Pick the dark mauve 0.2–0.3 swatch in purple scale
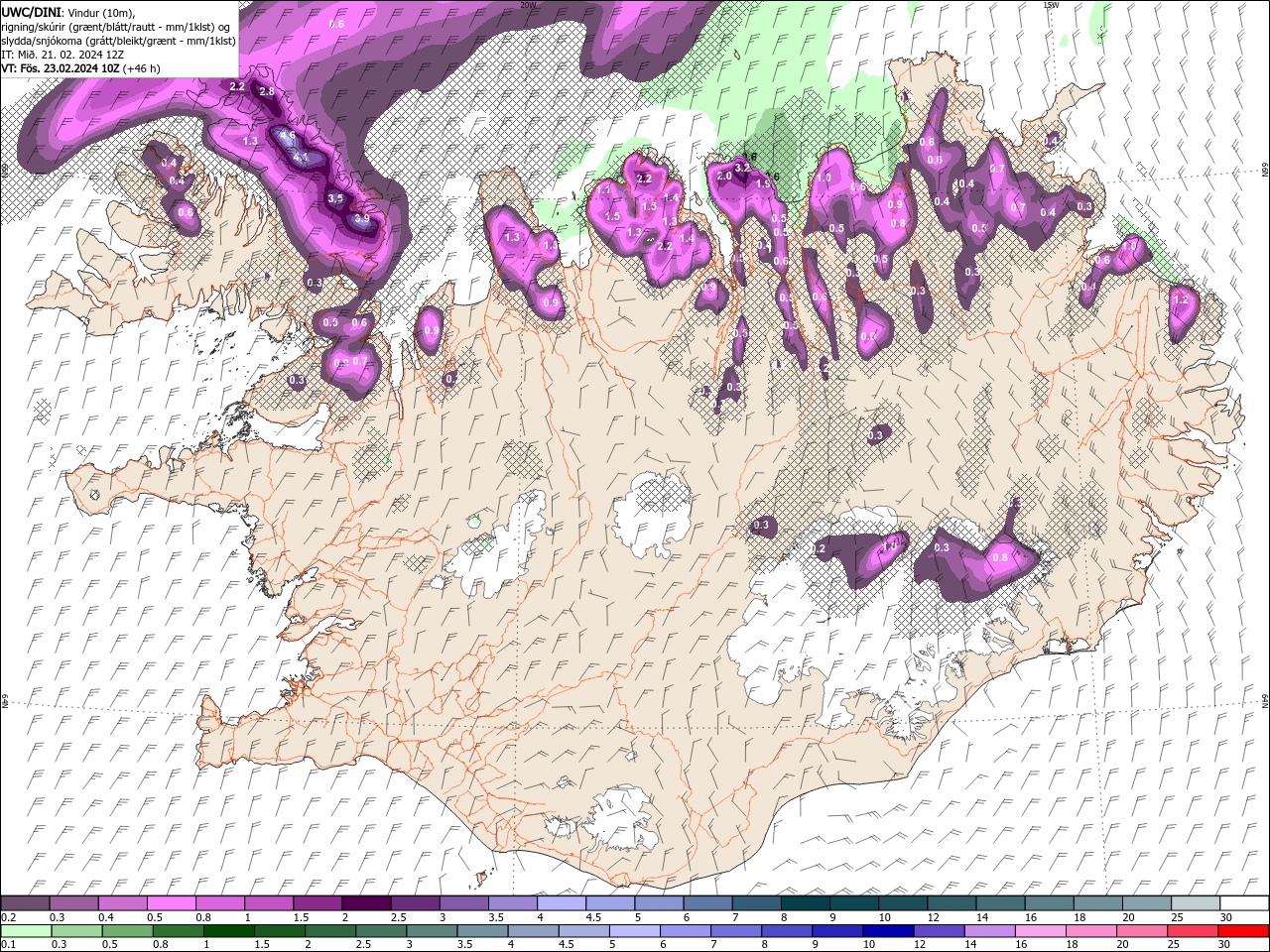The height and width of the screenshot is (952, 1270). pos(26,903)
